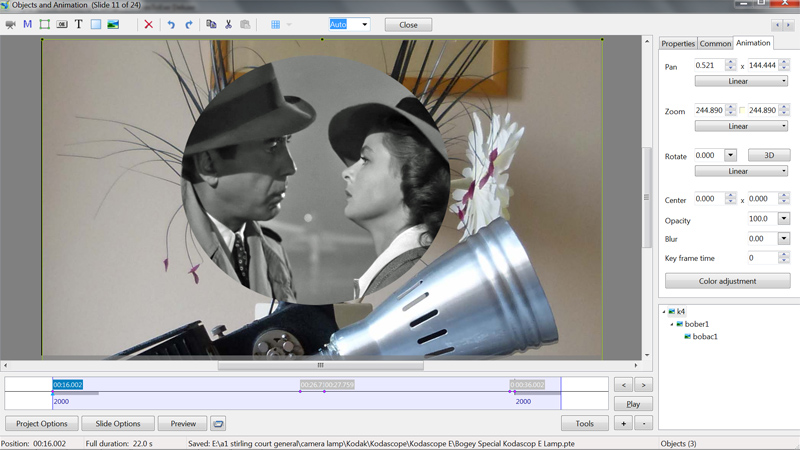Switch to the Common tab
This screenshot has height=450, width=800.
(715, 43)
